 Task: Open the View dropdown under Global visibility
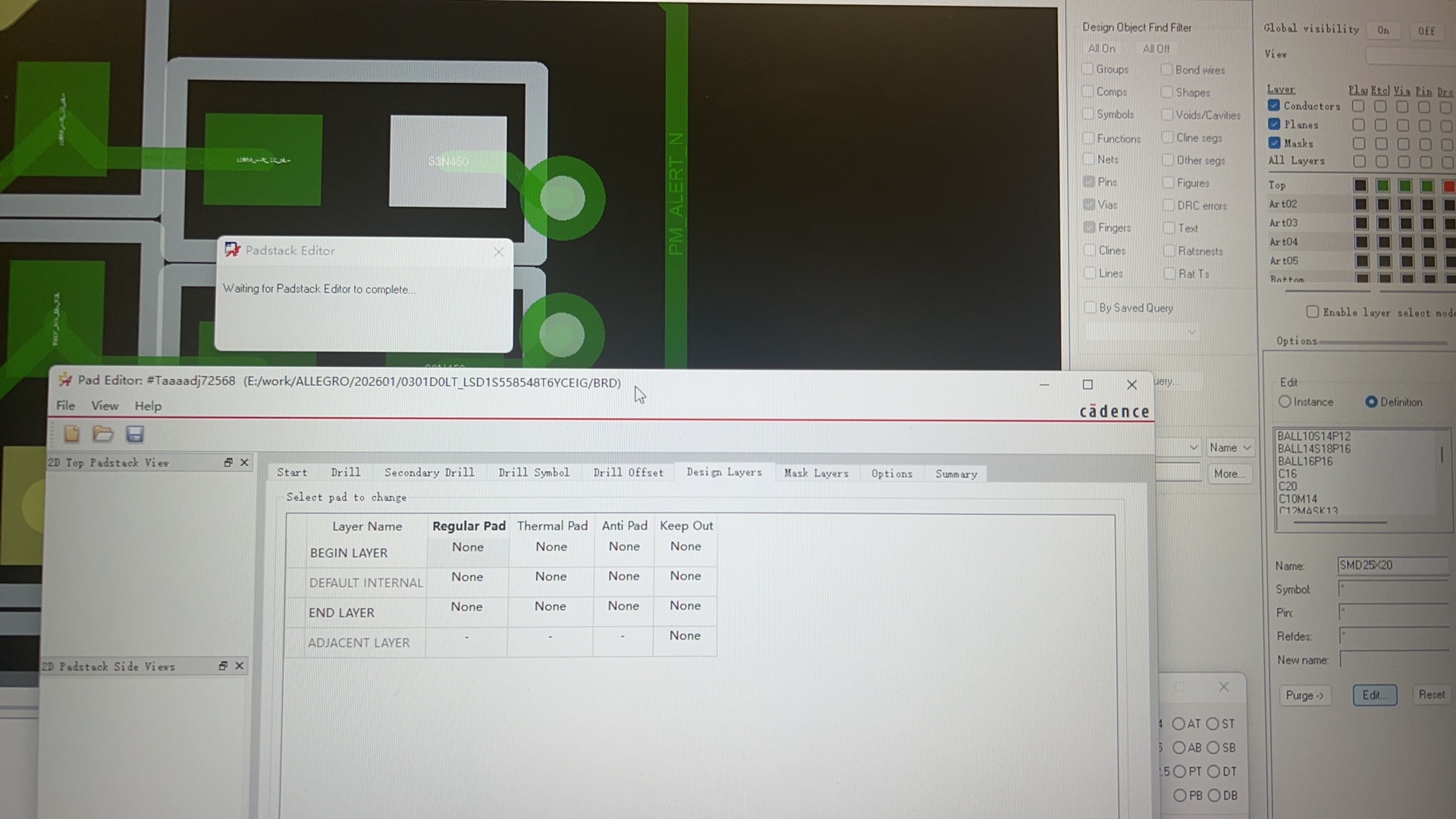[x=1410, y=55]
